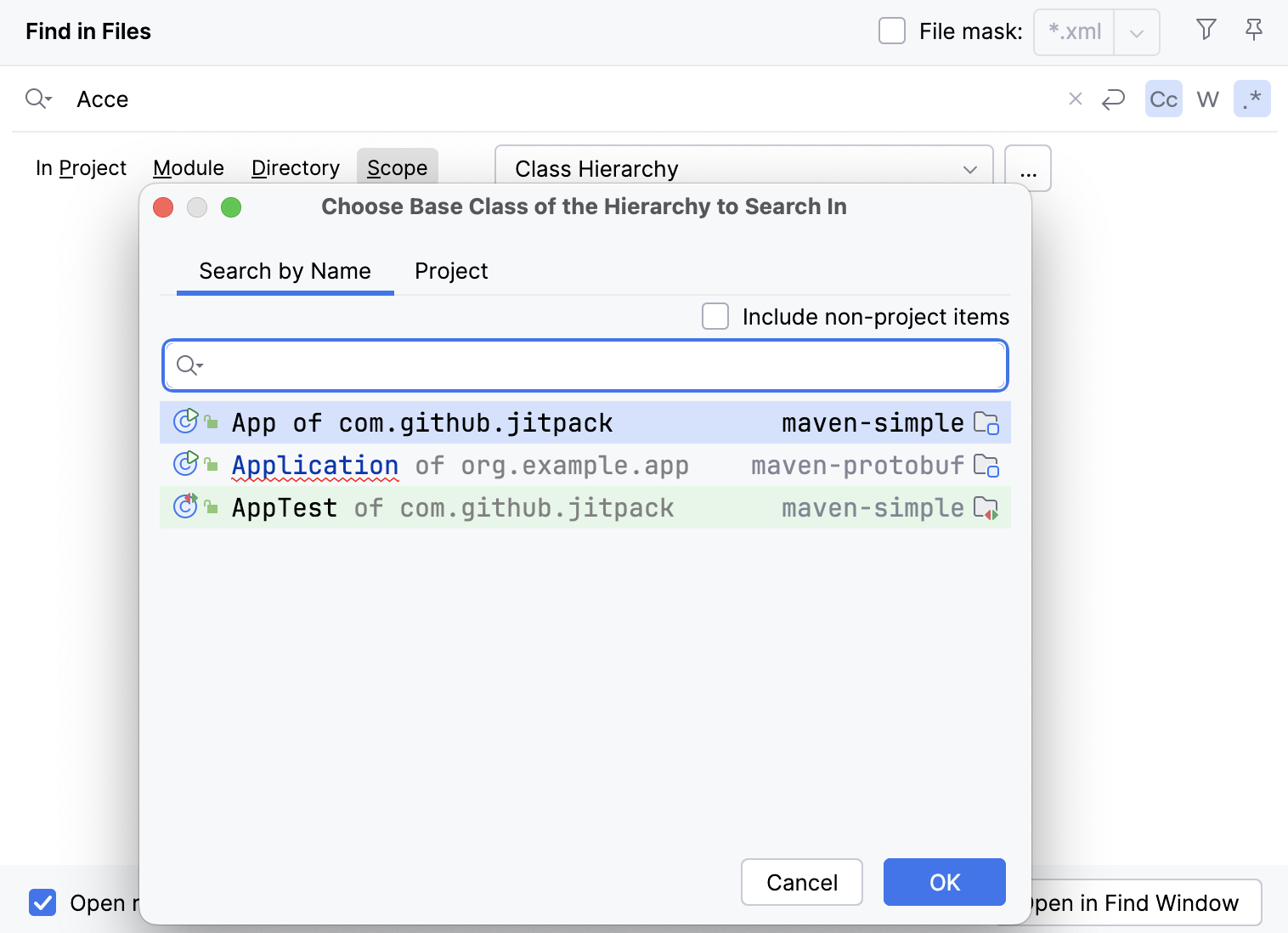Confirm base class with OK
Image resolution: width=1288 pixels, height=933 pixels.
944,882
